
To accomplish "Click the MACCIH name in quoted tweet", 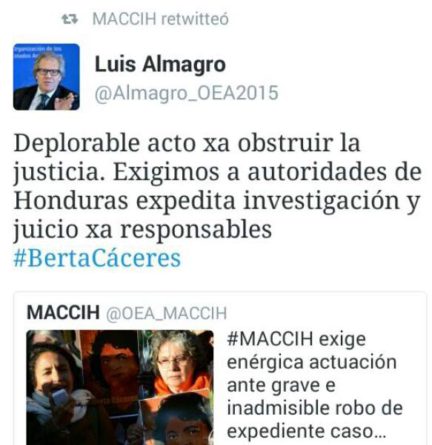I will click(x=63, y=313).
